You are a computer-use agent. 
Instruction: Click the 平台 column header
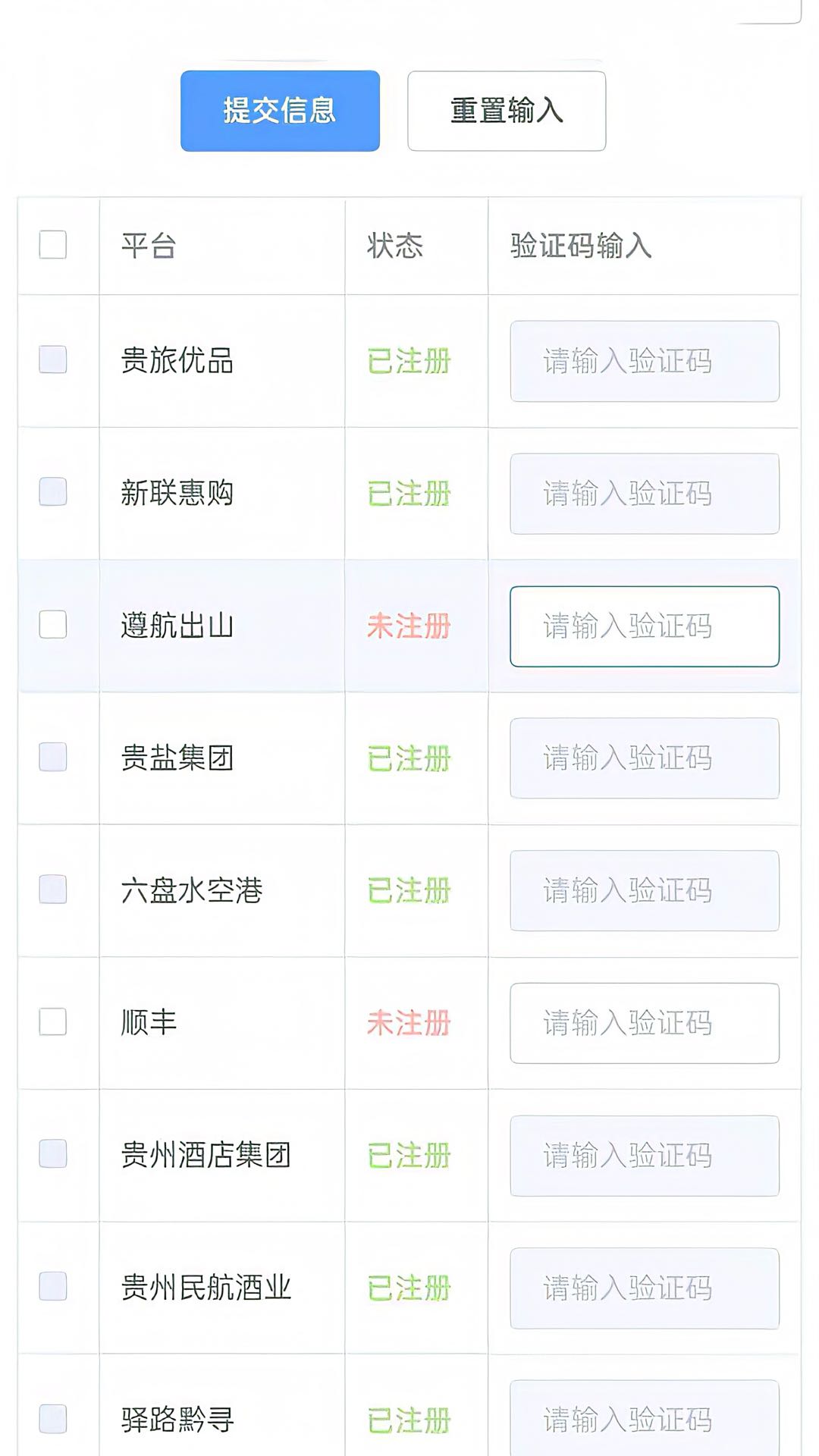149,246
